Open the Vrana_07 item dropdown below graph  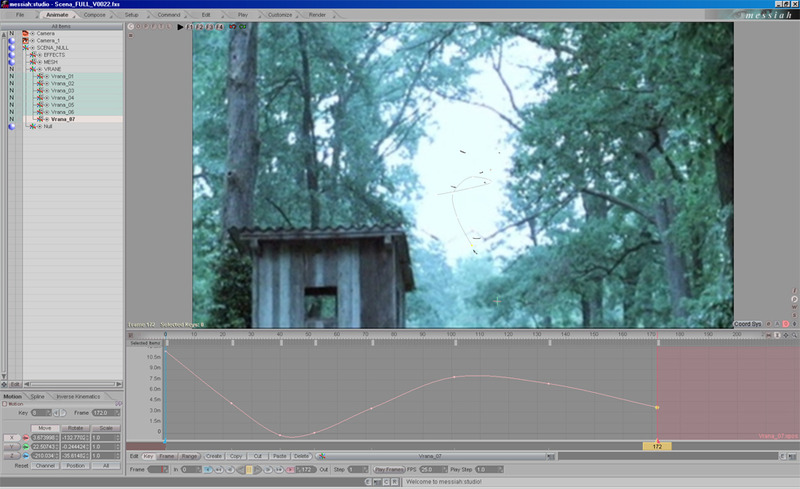(x=431, y=456)
